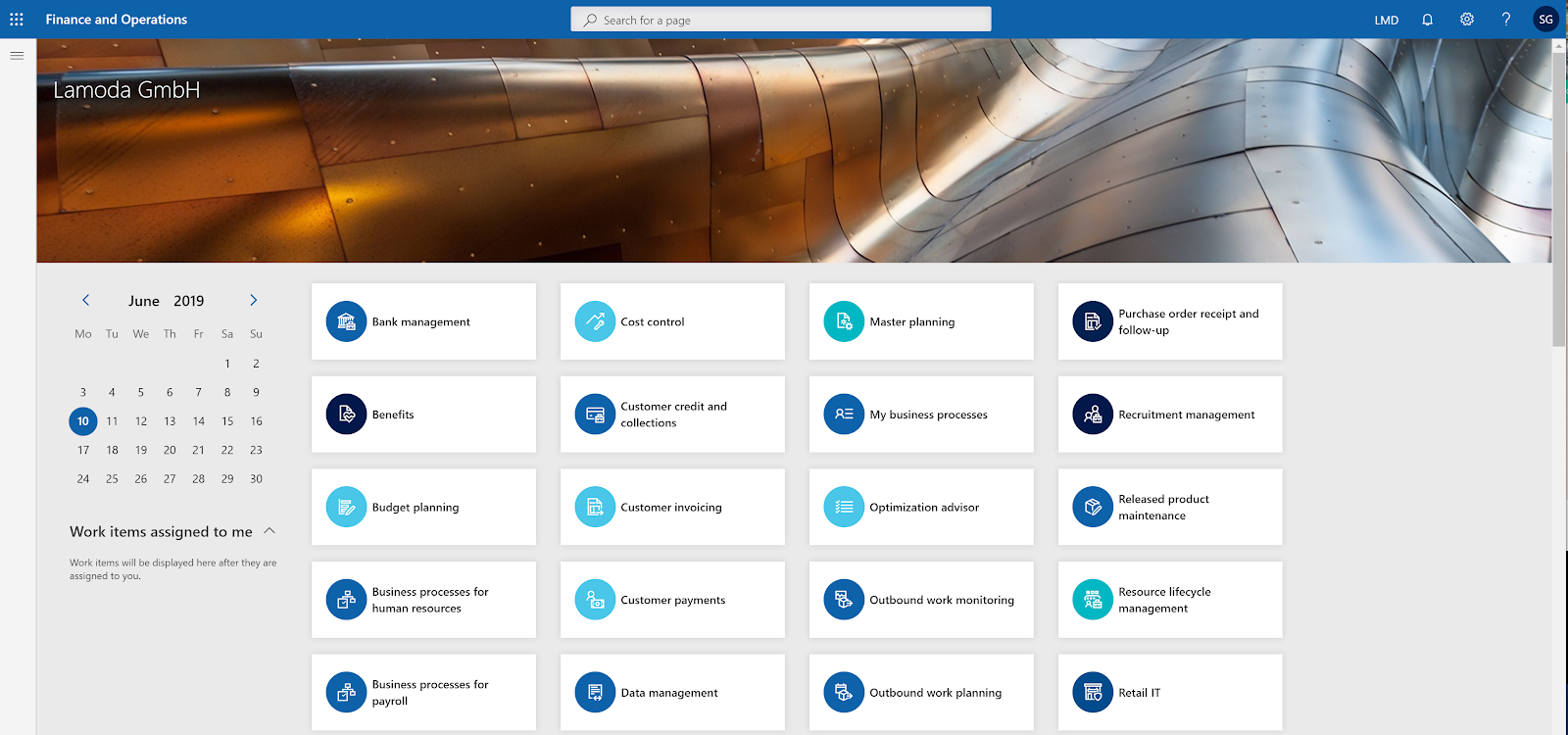Click the Master planning label
Viewport: 1568px width, 735px height.
[x=912, y=321]
